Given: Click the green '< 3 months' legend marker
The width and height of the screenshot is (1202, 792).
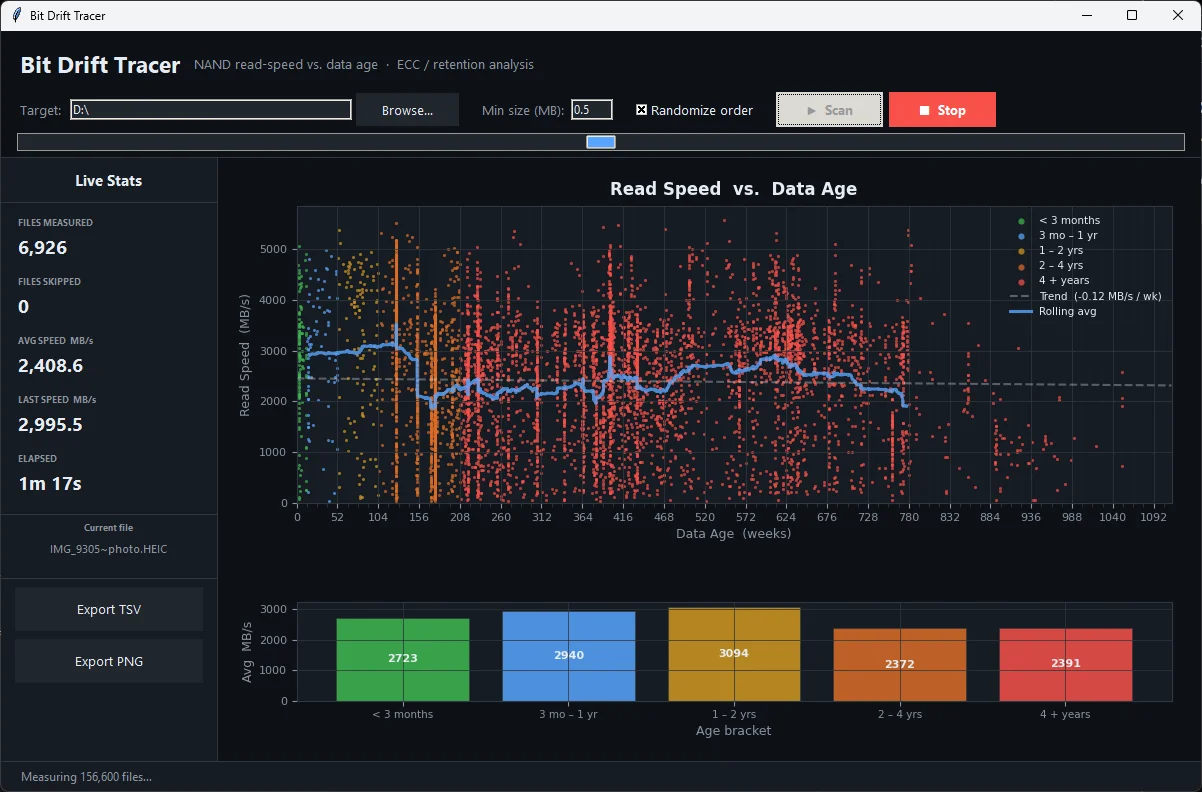Looking at the screenshot, I should [x=1021, y=221].
